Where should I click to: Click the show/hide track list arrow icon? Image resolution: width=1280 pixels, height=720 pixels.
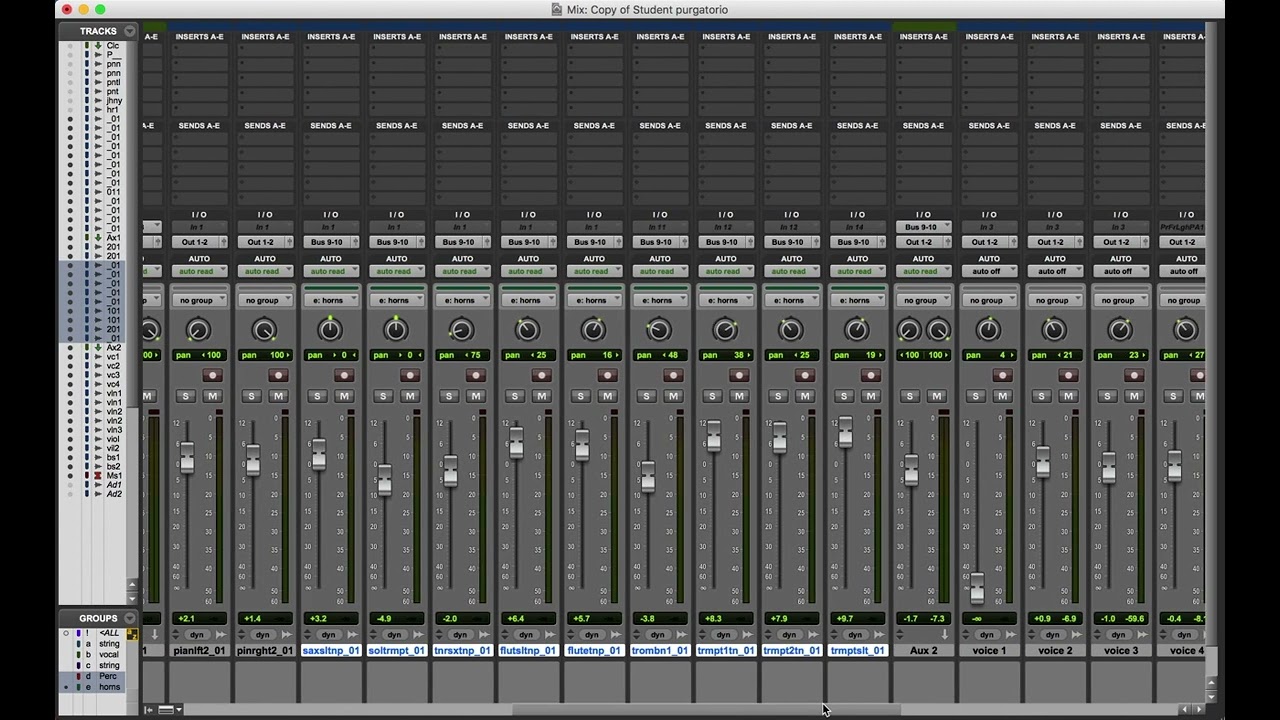coord(149,709)
